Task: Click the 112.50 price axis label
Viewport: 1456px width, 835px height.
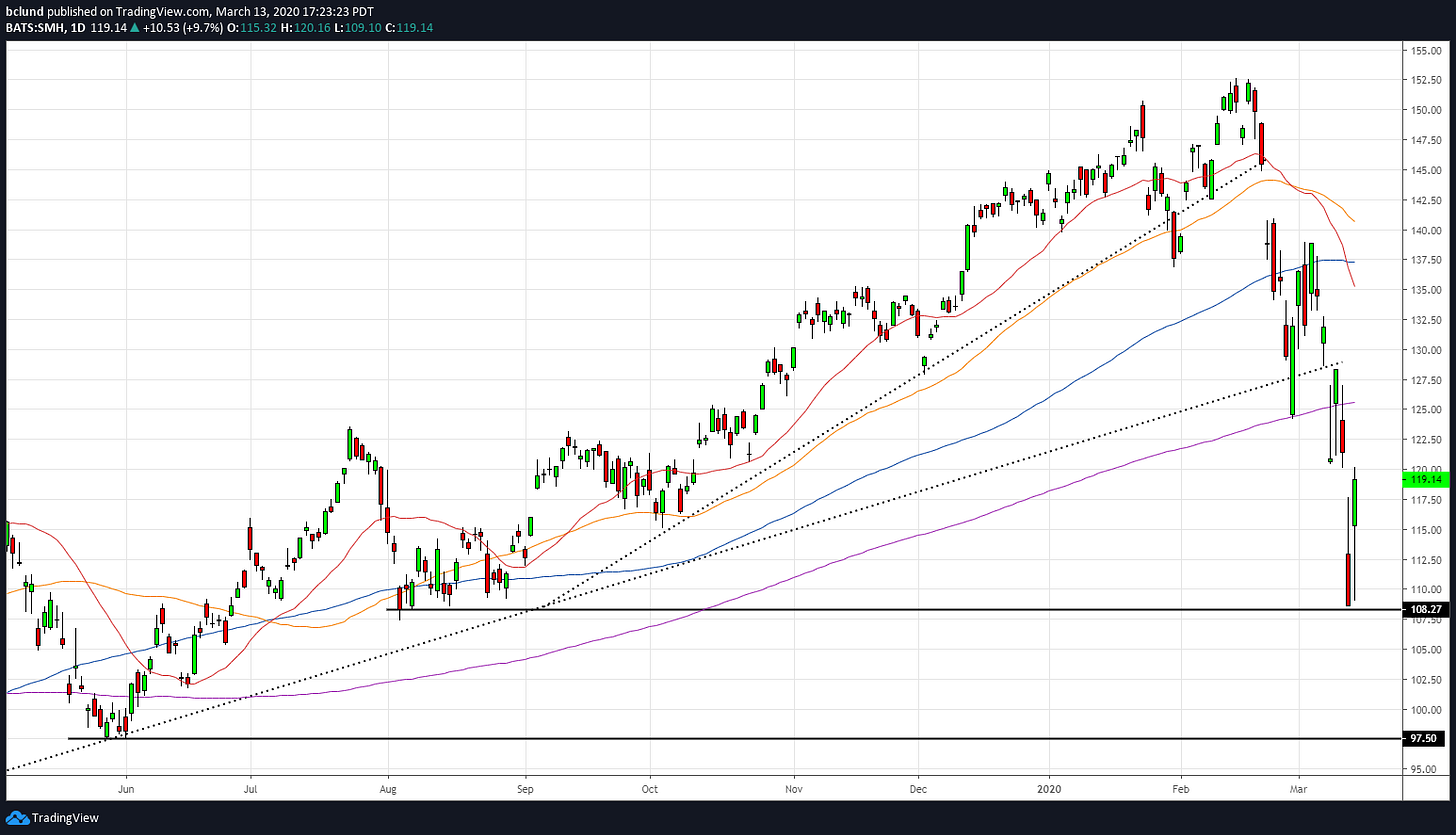Action: click(1426, 560)
